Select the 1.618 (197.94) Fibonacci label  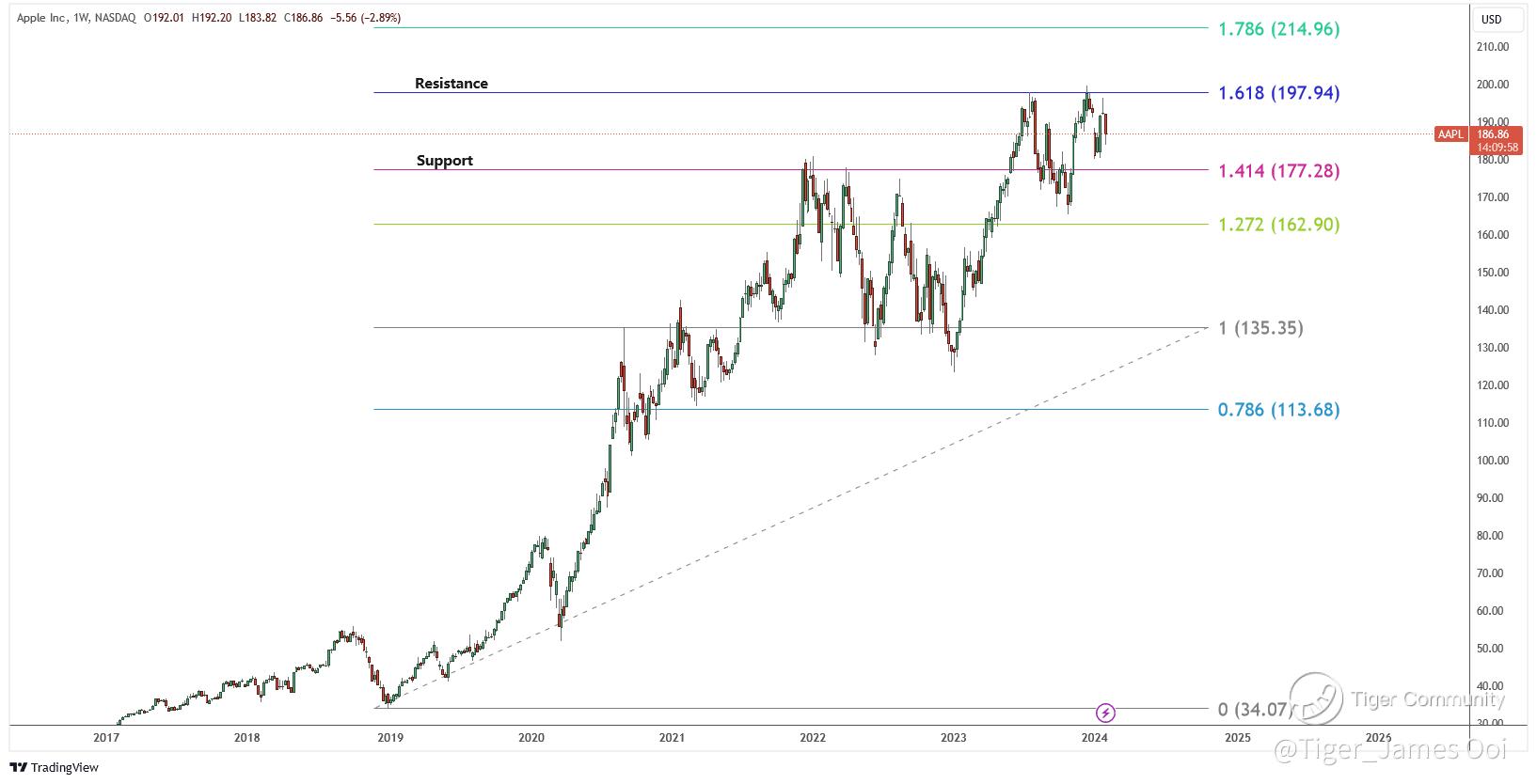pos(1278,92)
